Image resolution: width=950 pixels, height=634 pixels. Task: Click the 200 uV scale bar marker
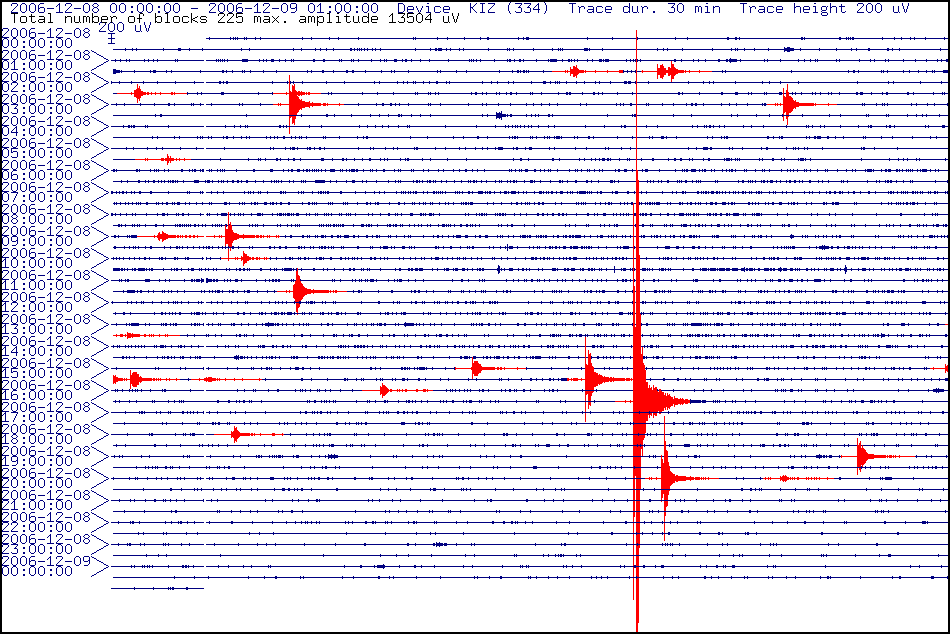(111, 41)
